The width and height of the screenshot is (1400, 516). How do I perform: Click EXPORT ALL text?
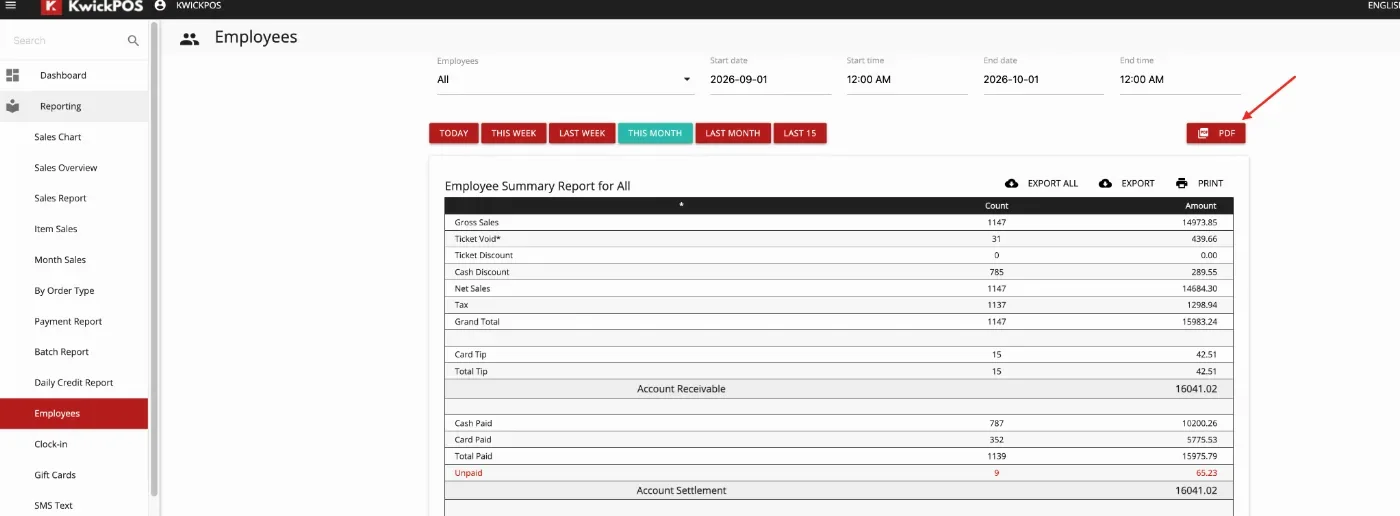(1053, 183)
